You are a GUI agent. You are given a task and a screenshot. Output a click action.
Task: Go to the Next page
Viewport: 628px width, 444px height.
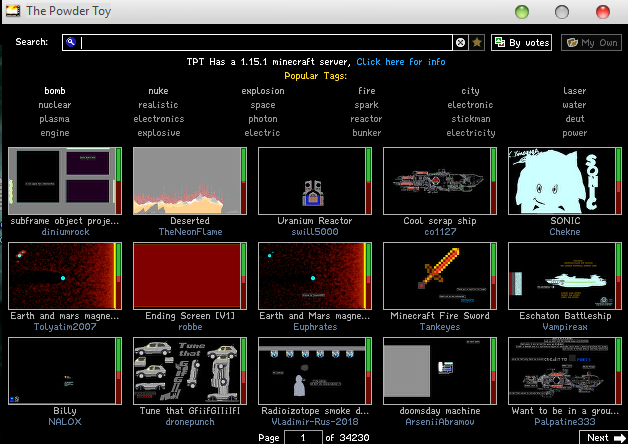604,438
